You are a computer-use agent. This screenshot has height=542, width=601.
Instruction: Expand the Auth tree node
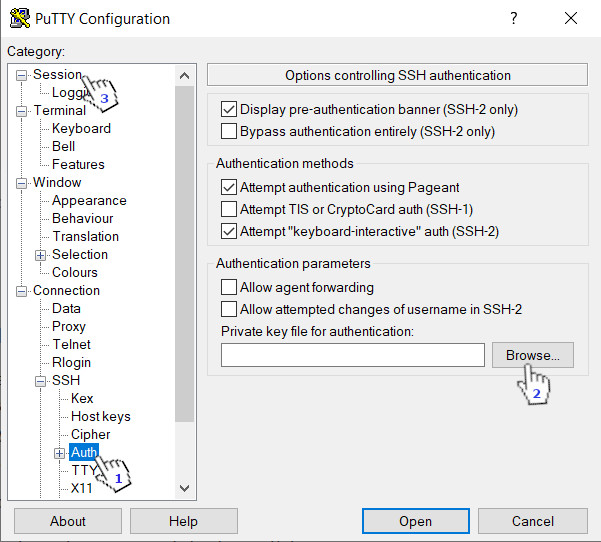pyautogui.click(x=59, y=453)
